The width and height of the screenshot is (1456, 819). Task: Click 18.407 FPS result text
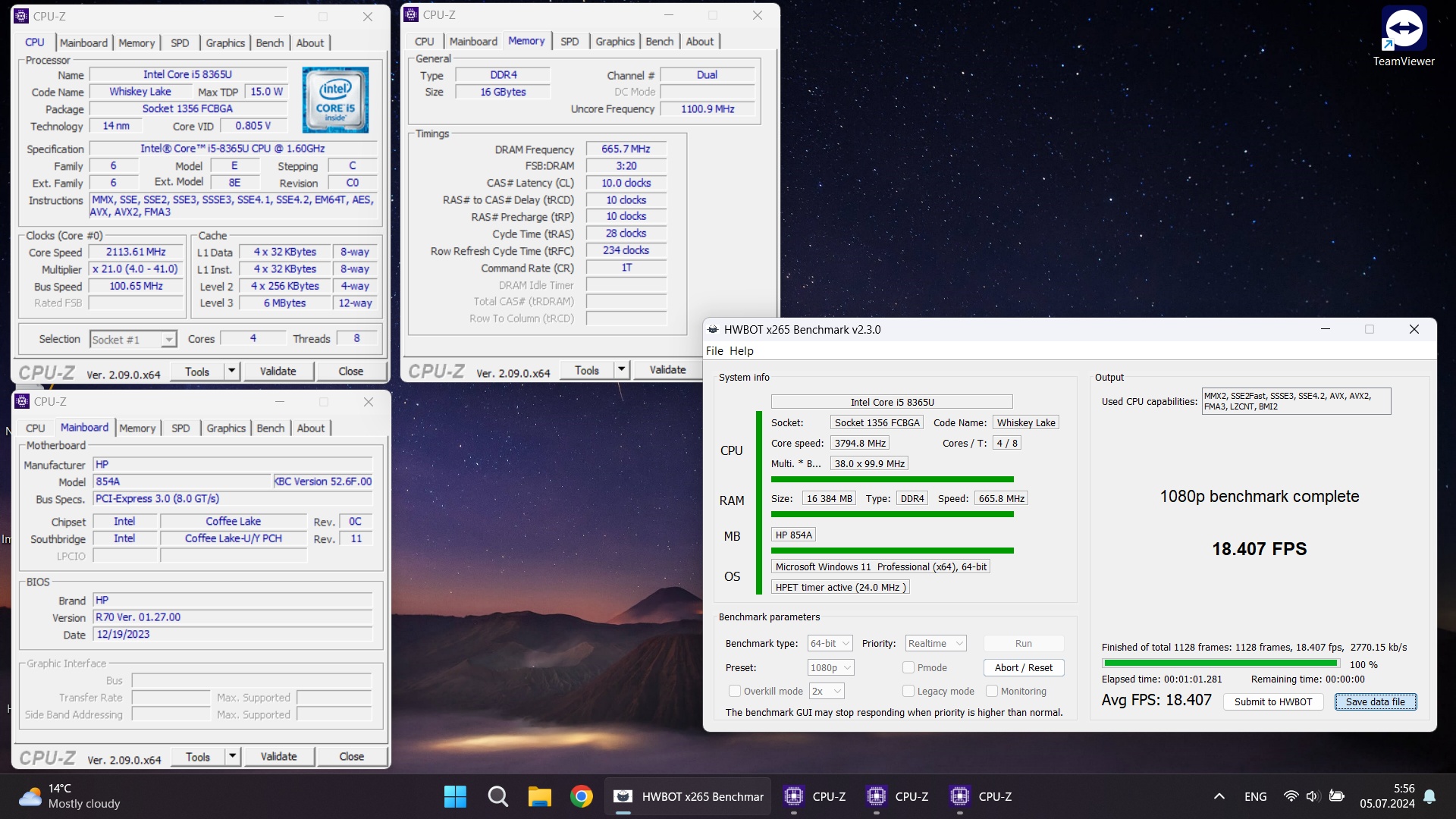pos(1259,548)
